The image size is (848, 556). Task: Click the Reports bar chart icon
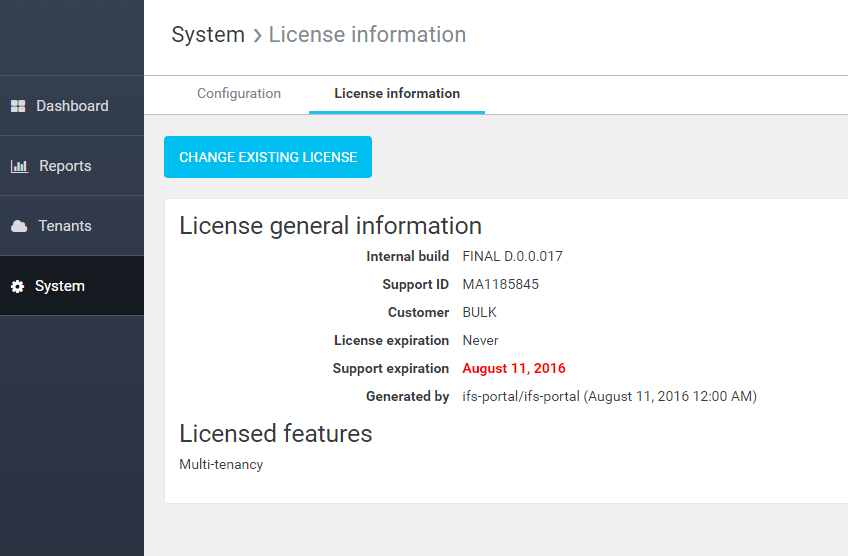coord(19,166)
